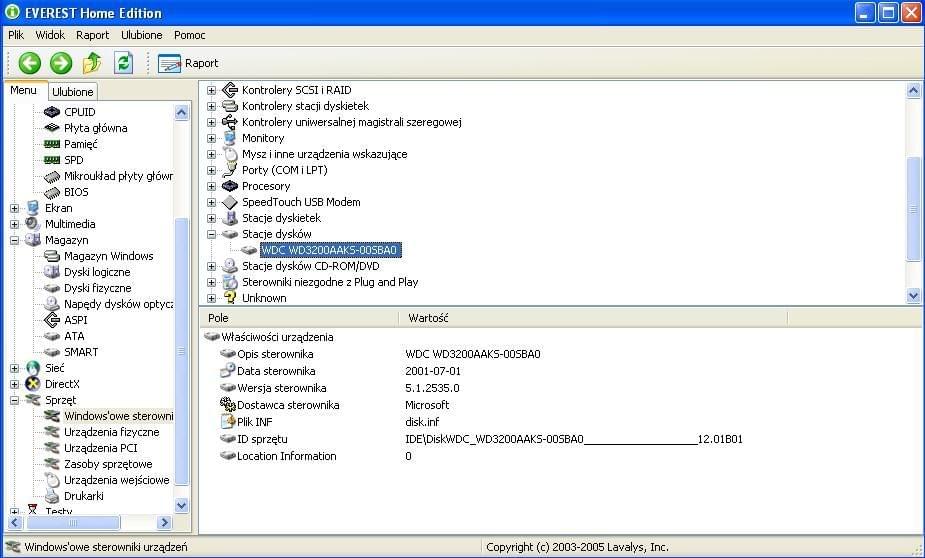The height and width of the screenshot is (558, 925).
Task: Open the Pomoc menu
Action: click(x=189, y=35)
